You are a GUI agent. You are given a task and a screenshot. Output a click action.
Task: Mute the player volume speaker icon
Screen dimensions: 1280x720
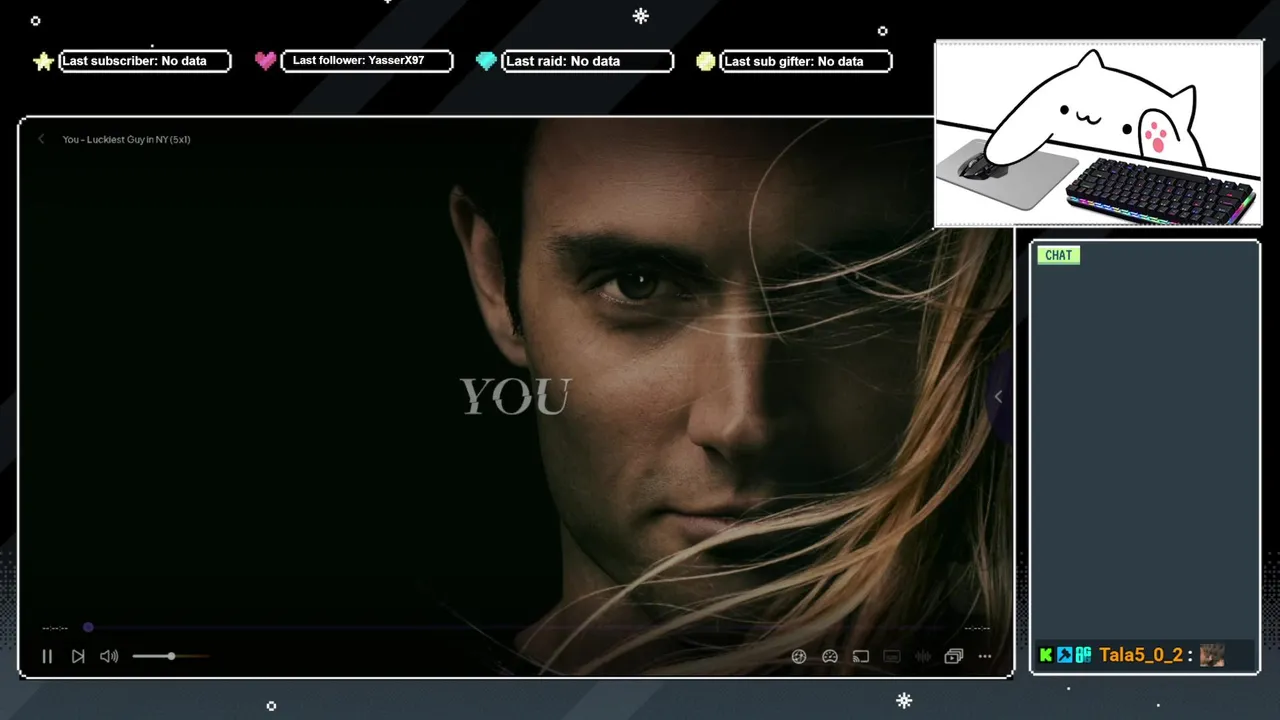tap(109, 657)
